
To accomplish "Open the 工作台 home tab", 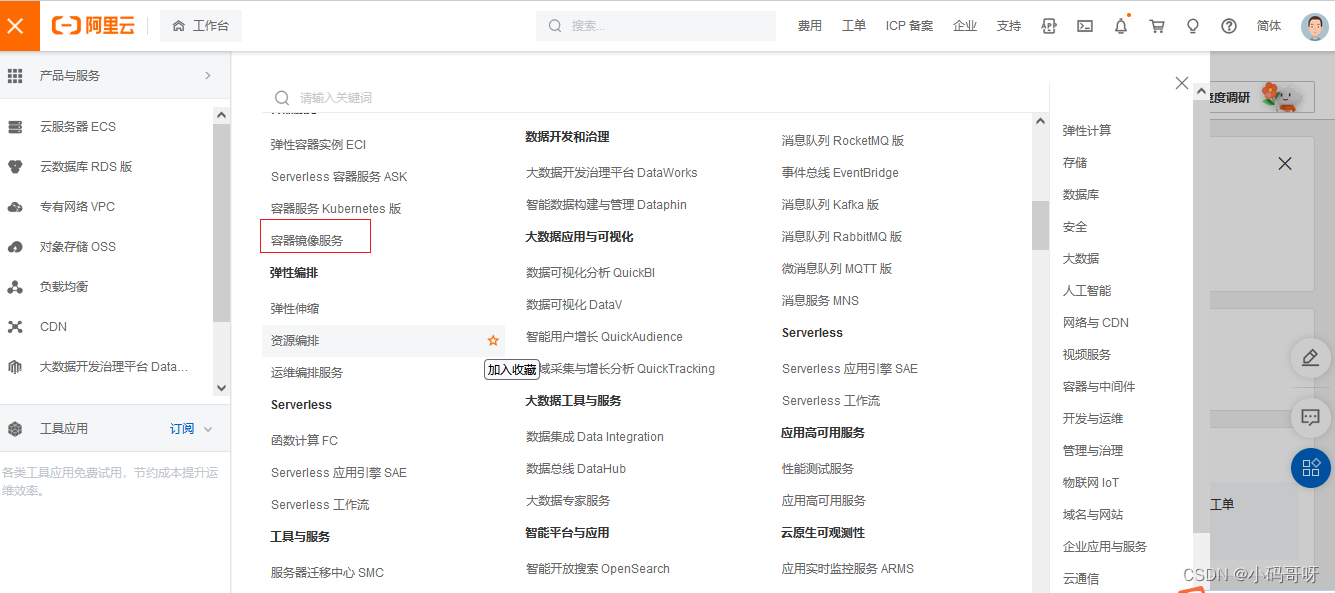I will 201,26.
